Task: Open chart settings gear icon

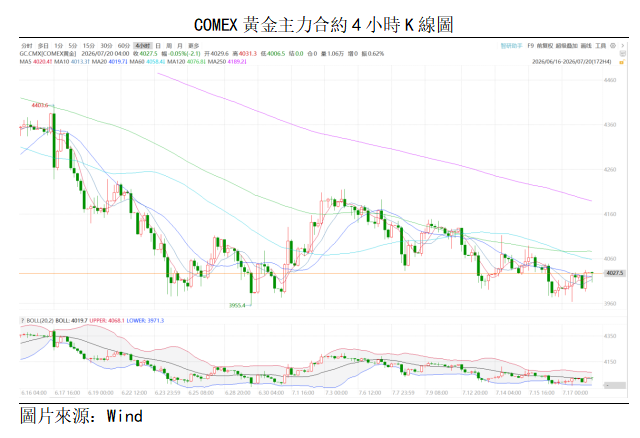Action: 613,46
